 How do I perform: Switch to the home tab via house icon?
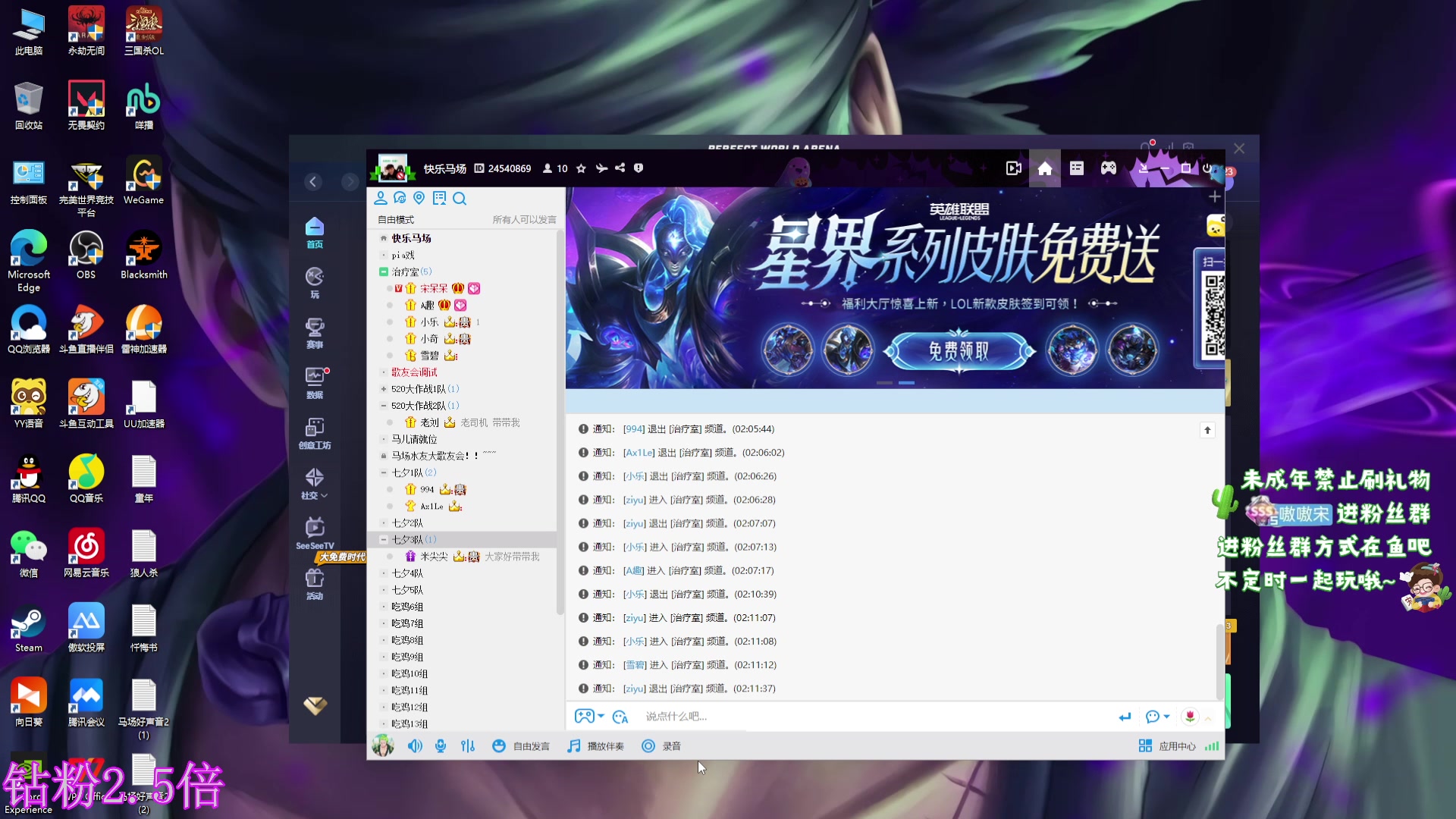pyautogui.click(x=1044, y=168)
